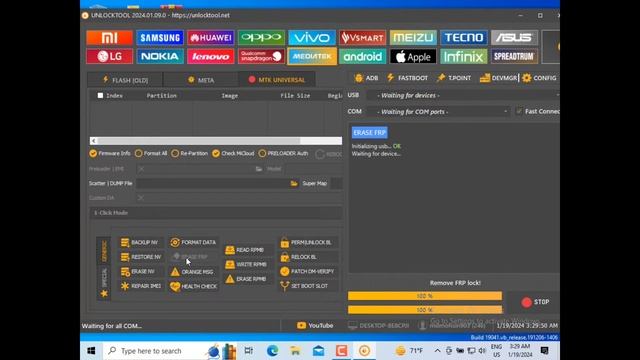Expand the 1-Click Mode section

point(216,213)
